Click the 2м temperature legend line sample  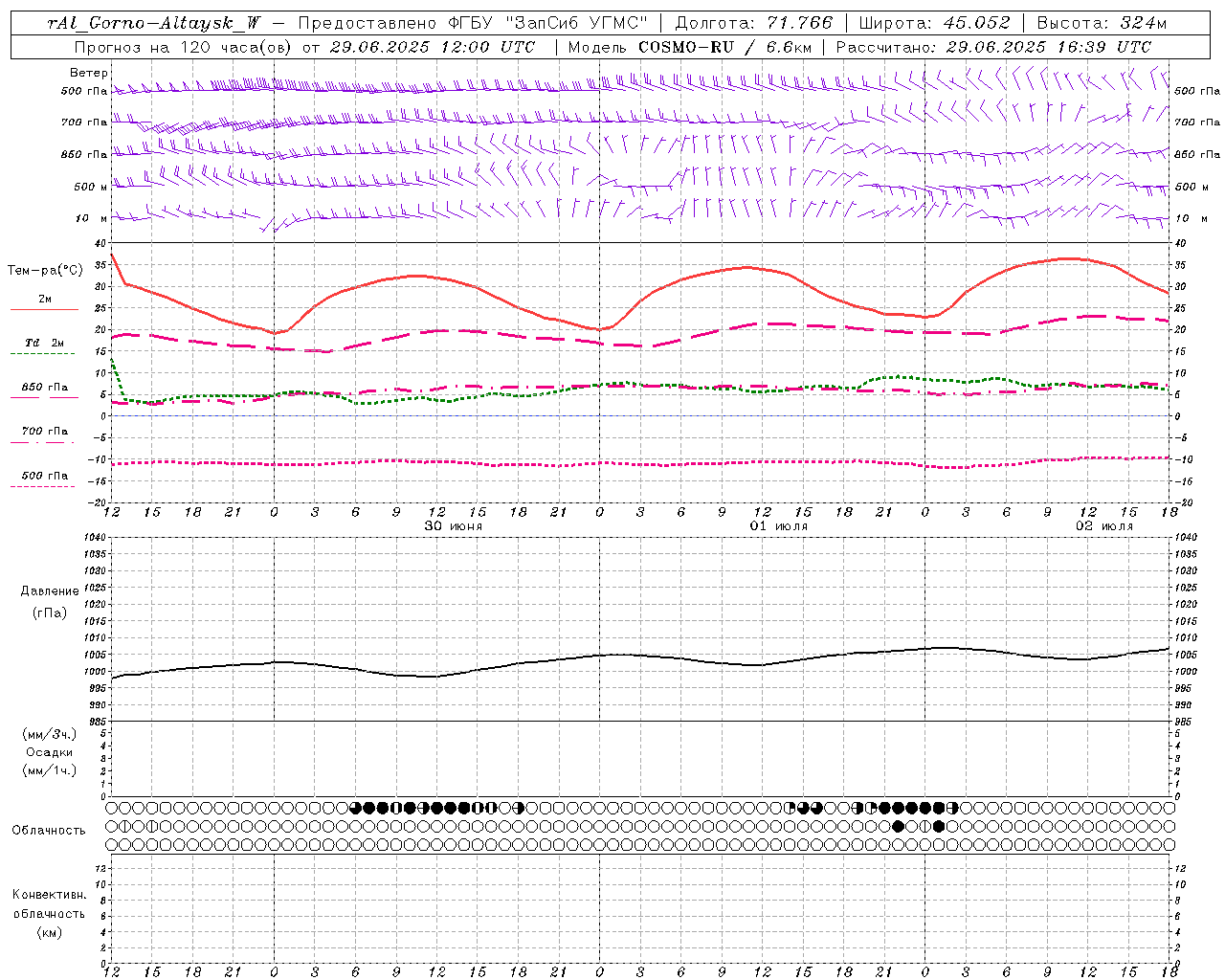coord(44,309)
